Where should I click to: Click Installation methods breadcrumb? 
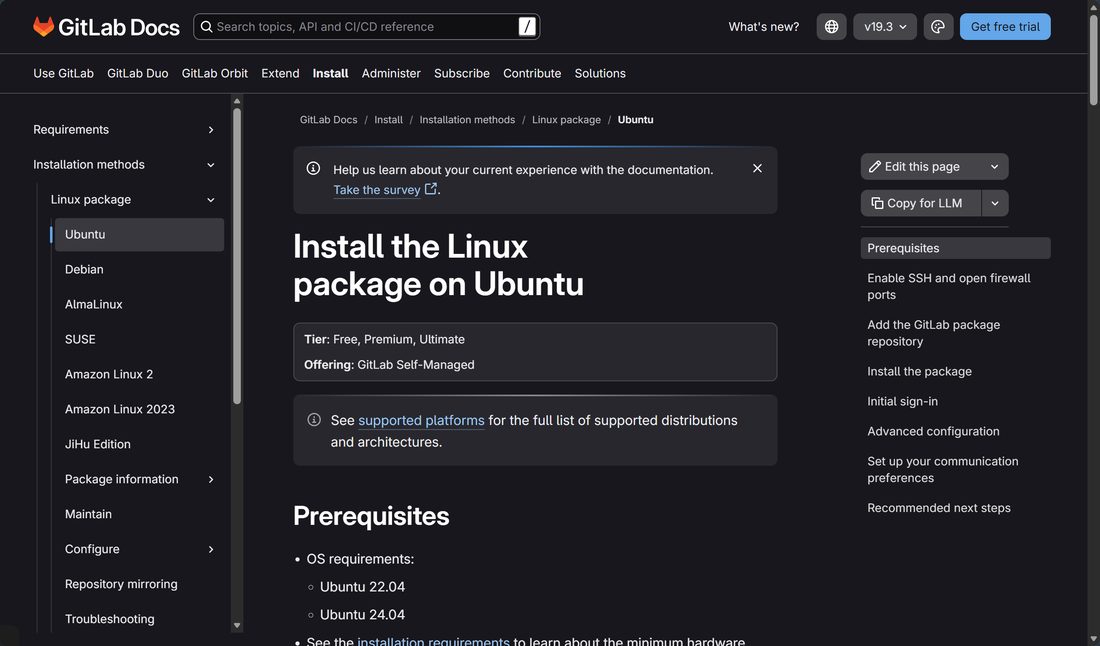pyautogui.click(x=467, y=120)
